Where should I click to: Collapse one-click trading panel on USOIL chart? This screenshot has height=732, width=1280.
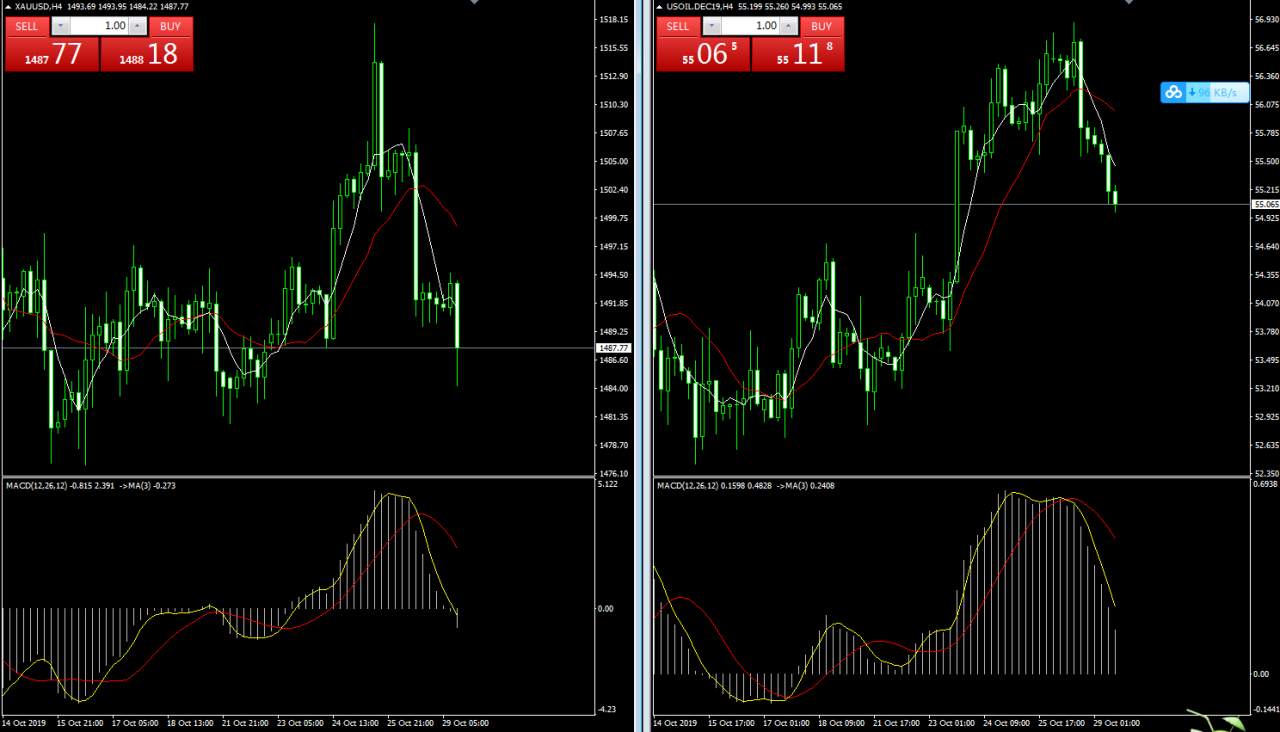coord(659,6)
